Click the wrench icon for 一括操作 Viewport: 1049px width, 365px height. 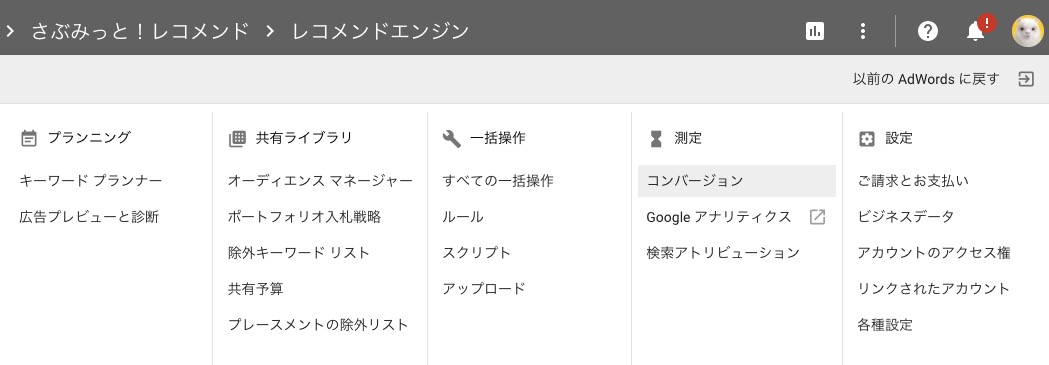452,138
